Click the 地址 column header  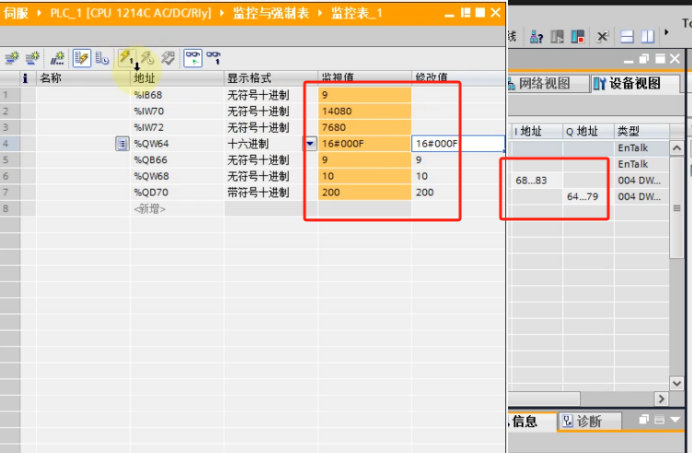177,78
